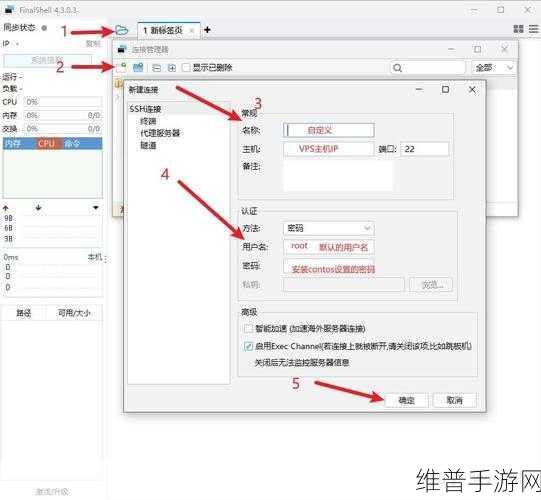Switch to grid layout view icon
This screenshot has height=500, width=541.
(518, 29)
